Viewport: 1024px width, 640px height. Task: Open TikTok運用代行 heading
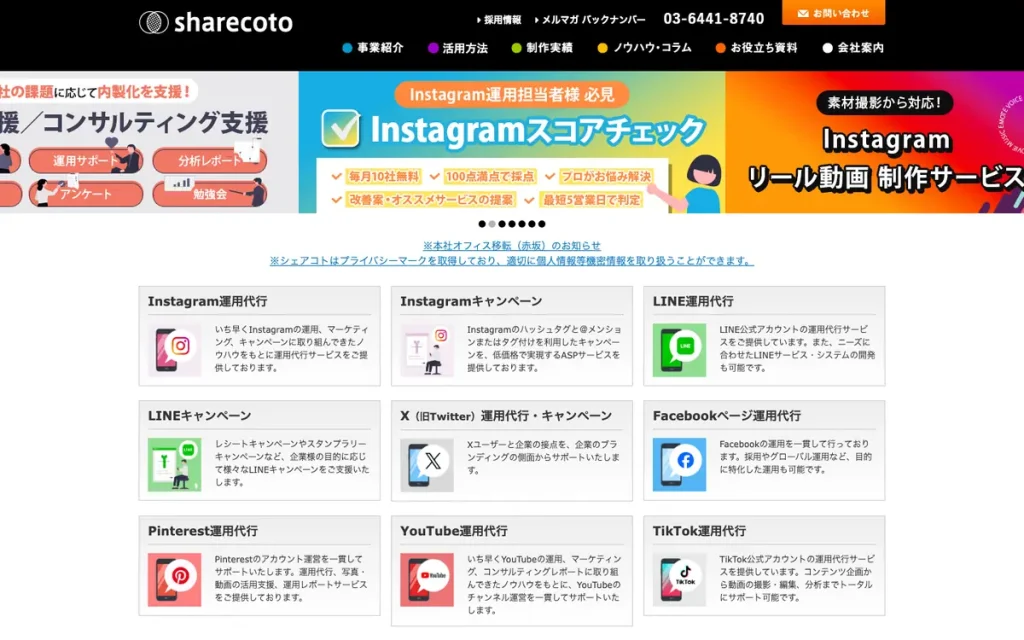[699, 531]
